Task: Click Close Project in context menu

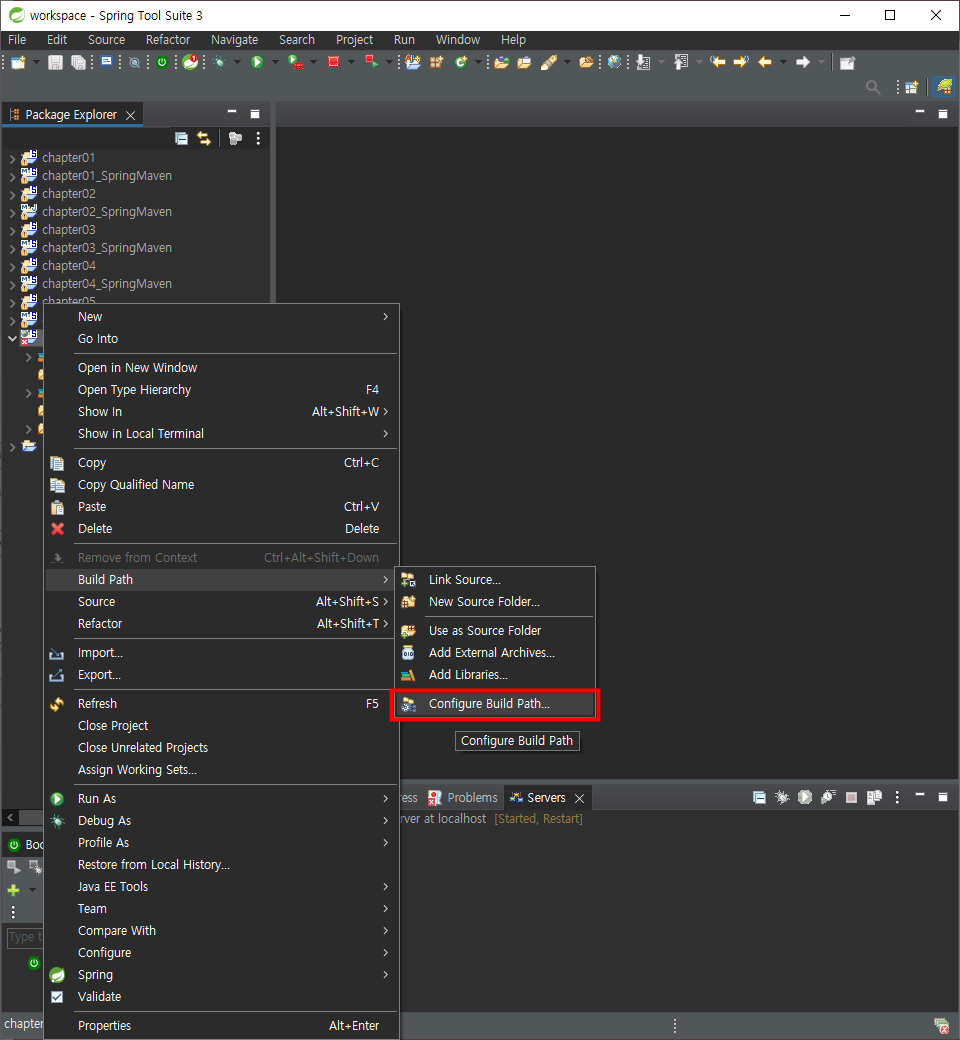Action: coord(222,726)
